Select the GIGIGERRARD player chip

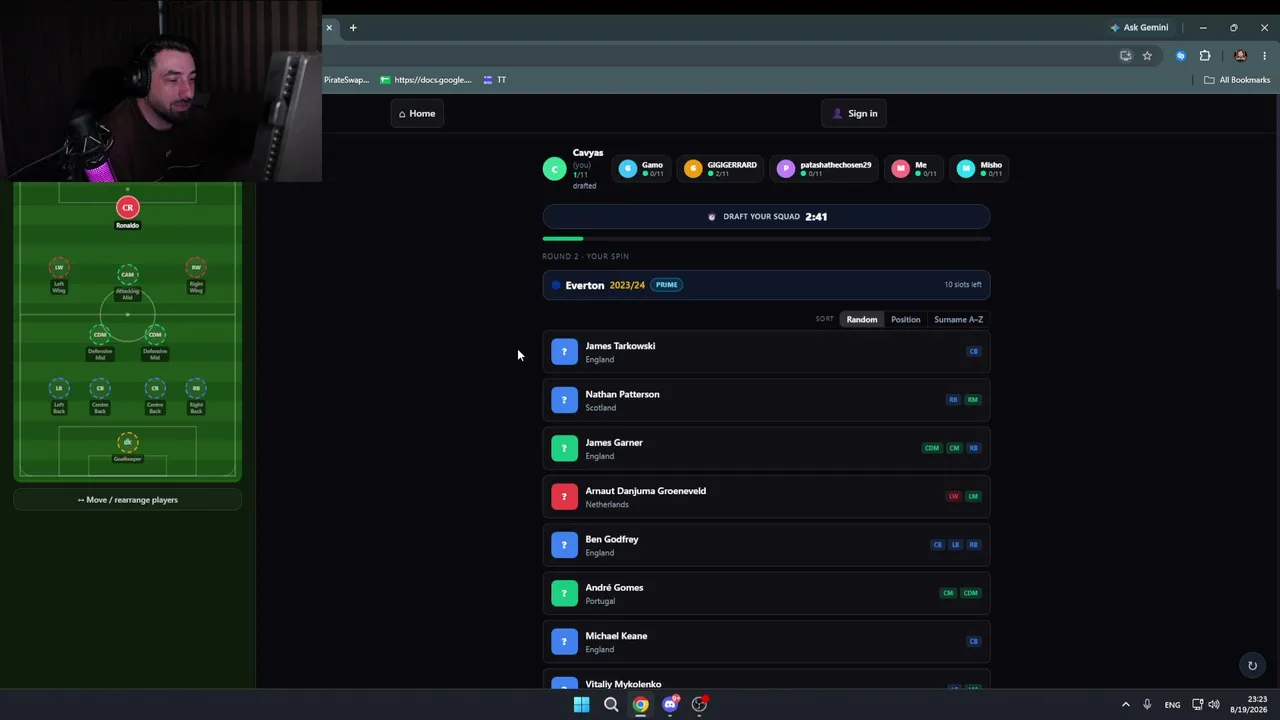coord(721,169)
